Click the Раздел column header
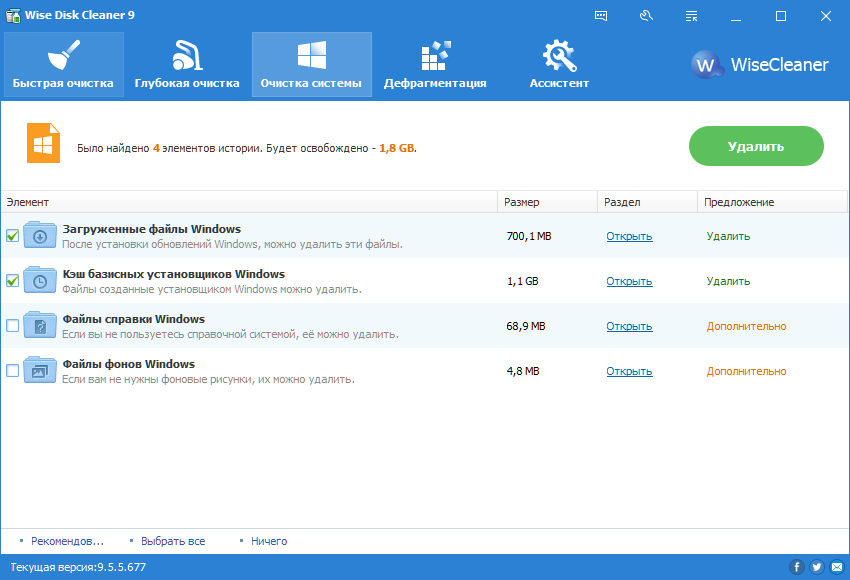 [647, 202]
